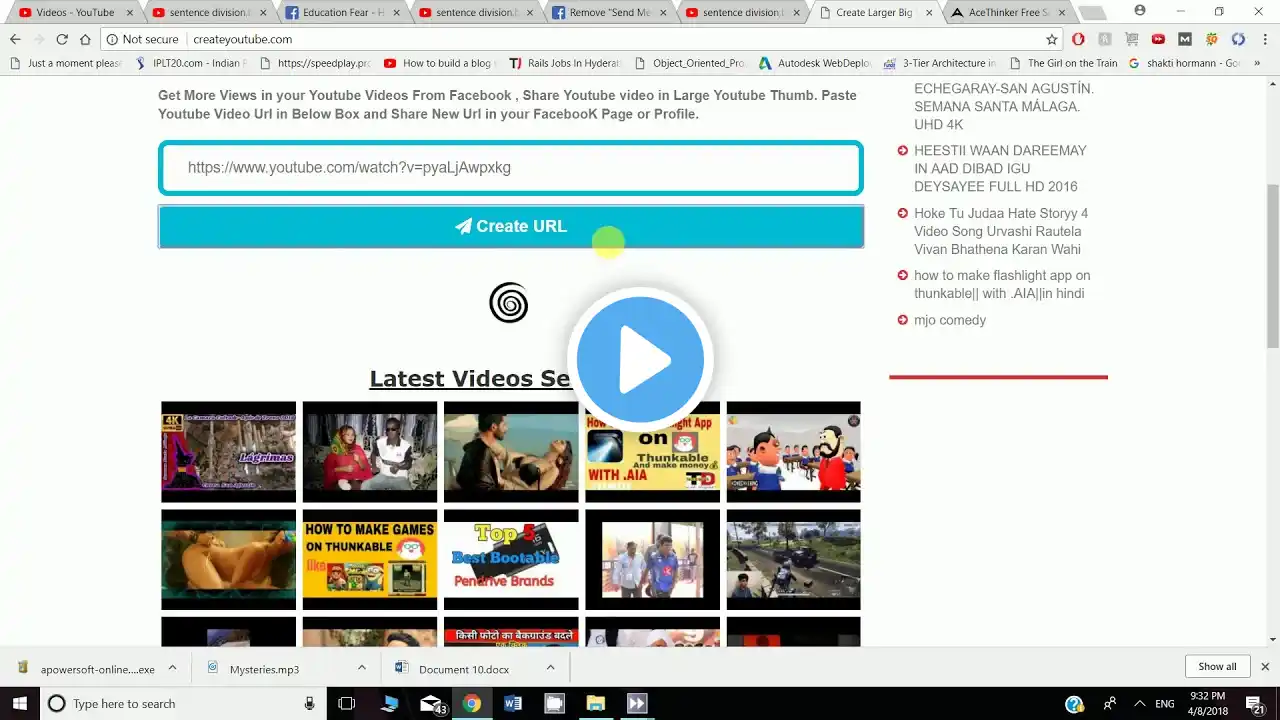Image resolution: width=1280 pixels, height=720 pixels.
Task: Open the People icon in system tray
Action: pos(1109,704)
